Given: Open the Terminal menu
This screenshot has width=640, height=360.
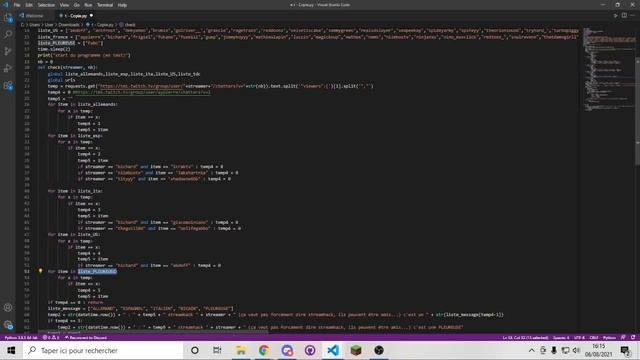Looking at the screenshot, I should [x=105, y=5].
